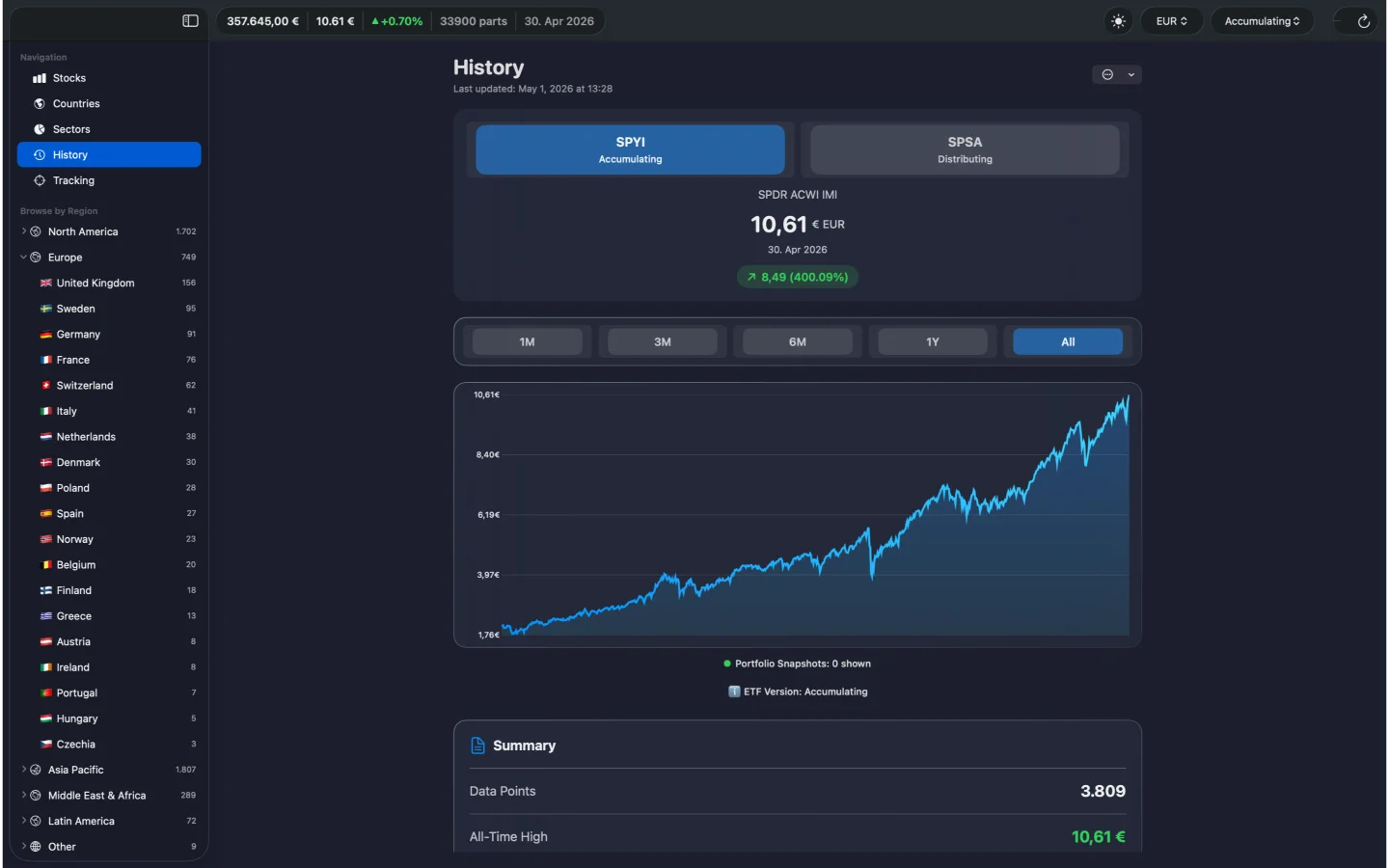Set chart range to All

pos(1068,341)
